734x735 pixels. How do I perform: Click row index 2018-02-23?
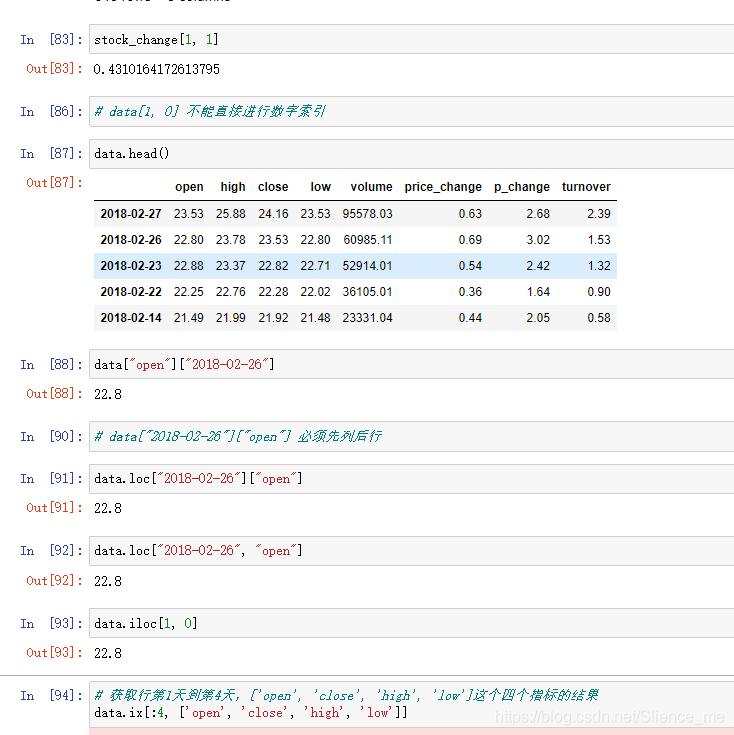coord(131,266)
